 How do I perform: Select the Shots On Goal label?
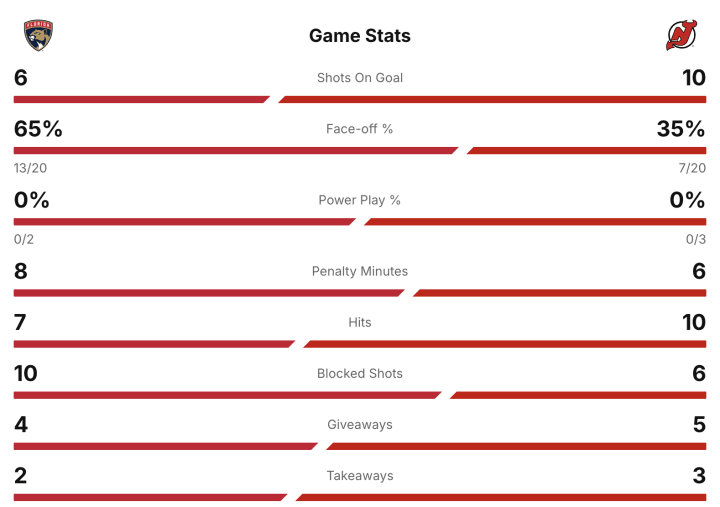coord(360,78)
